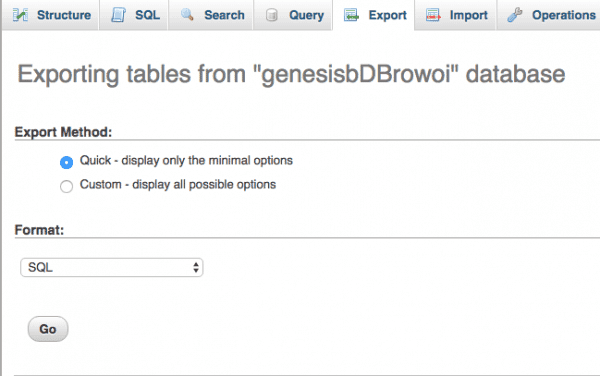The height and width of the screenshot is (376, 600).
Task: Click the Export tab icon
Action: [351, 15]
